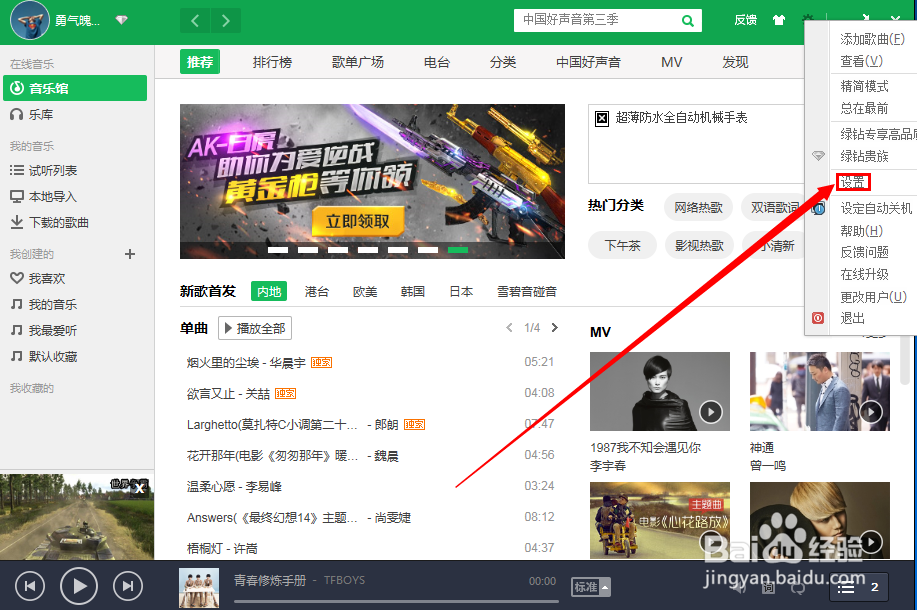Play the 1987我不知会遇见你 MV thumbnail
The height and width of the screenshot is (610, 917).
coord(660,391)
